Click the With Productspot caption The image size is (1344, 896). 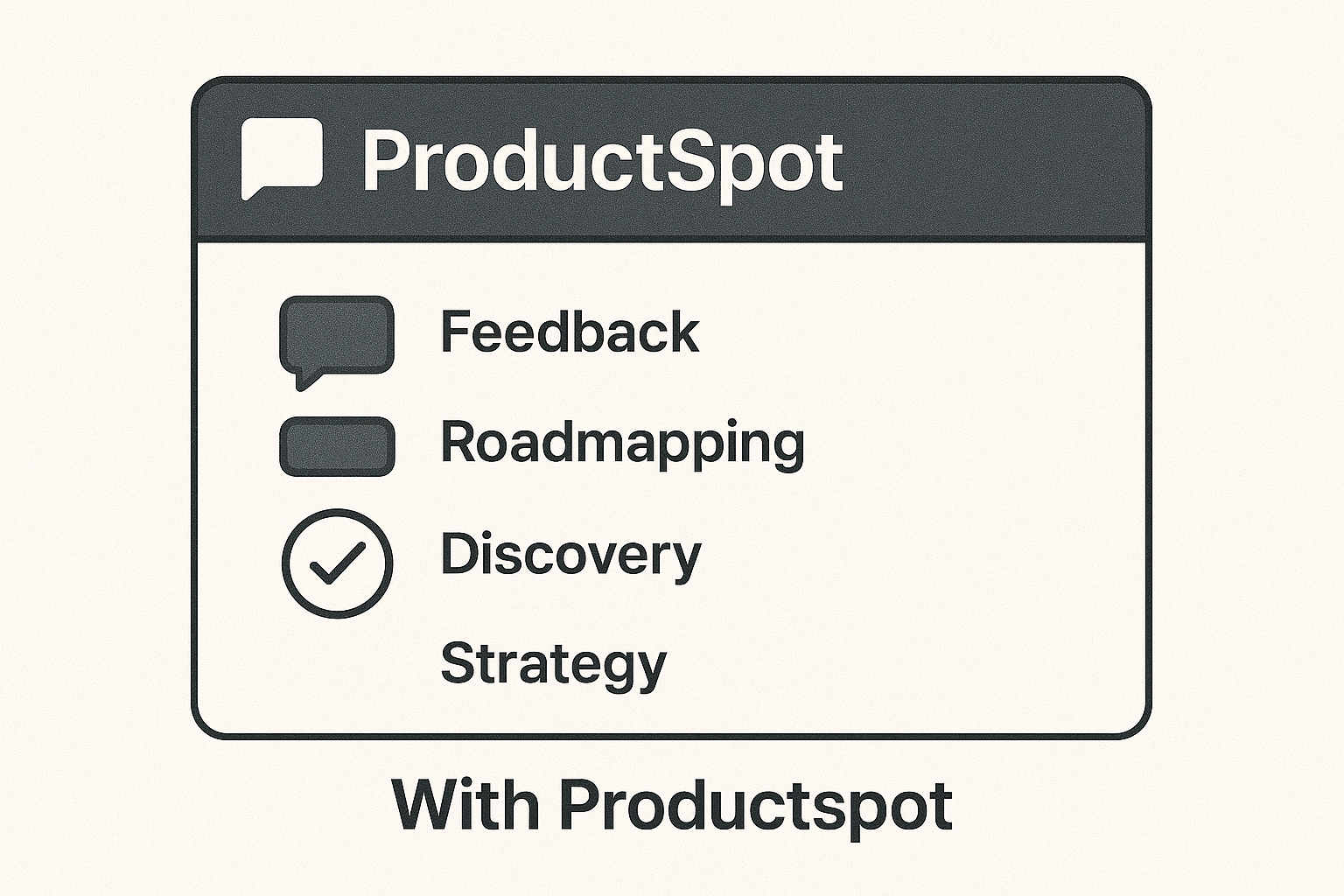point(672,805)
